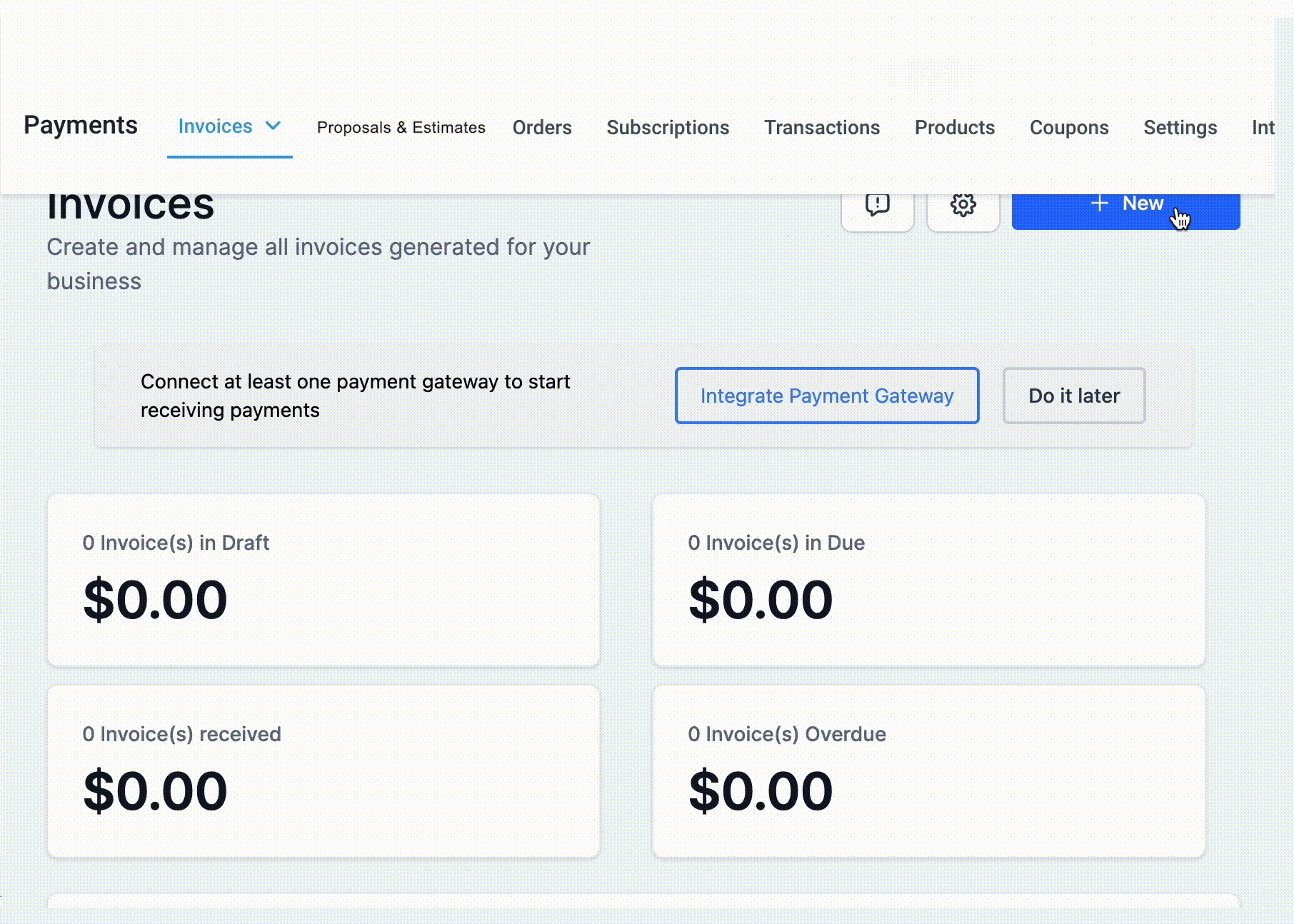Select the Subscriptions tab
1294x924 pixels.
[x=668, y=128]
